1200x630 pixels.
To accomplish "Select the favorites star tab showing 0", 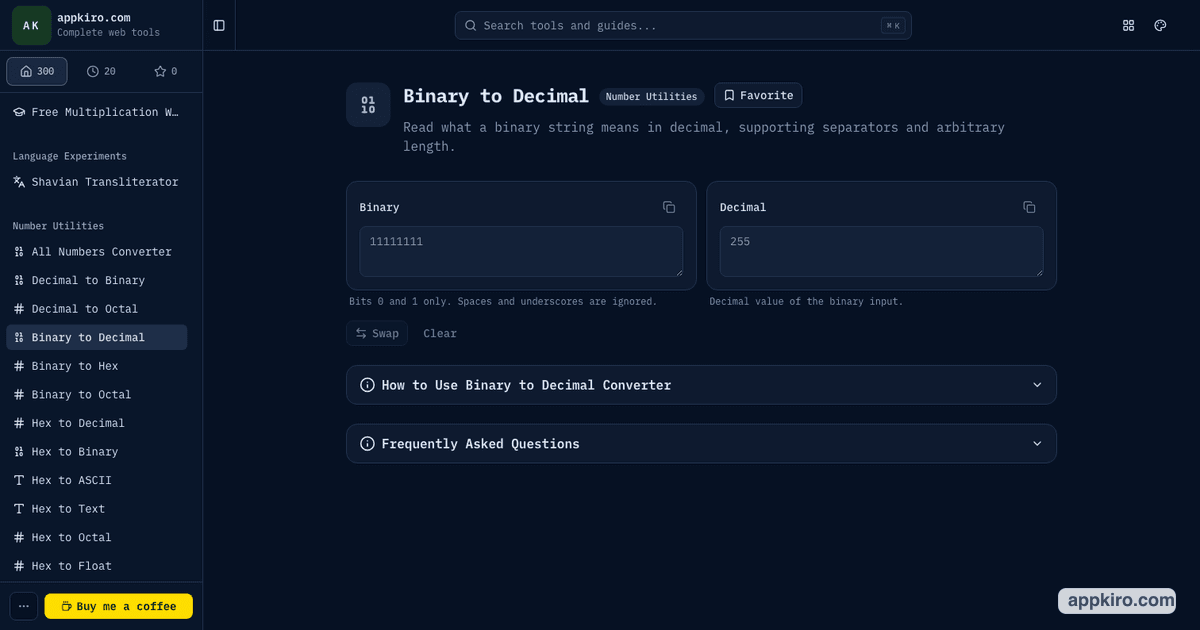I will tap(165, 71).
